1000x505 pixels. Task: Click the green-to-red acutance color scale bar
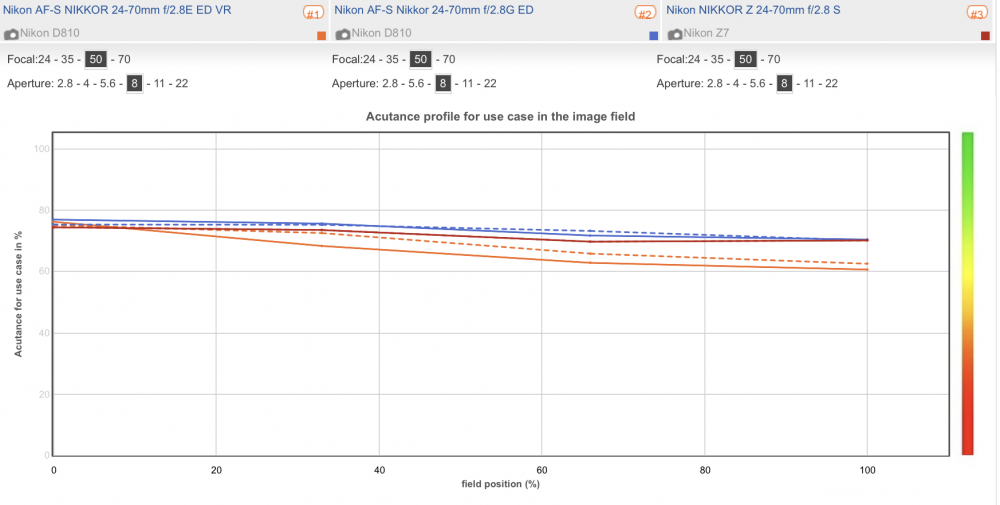pos(967,293)
